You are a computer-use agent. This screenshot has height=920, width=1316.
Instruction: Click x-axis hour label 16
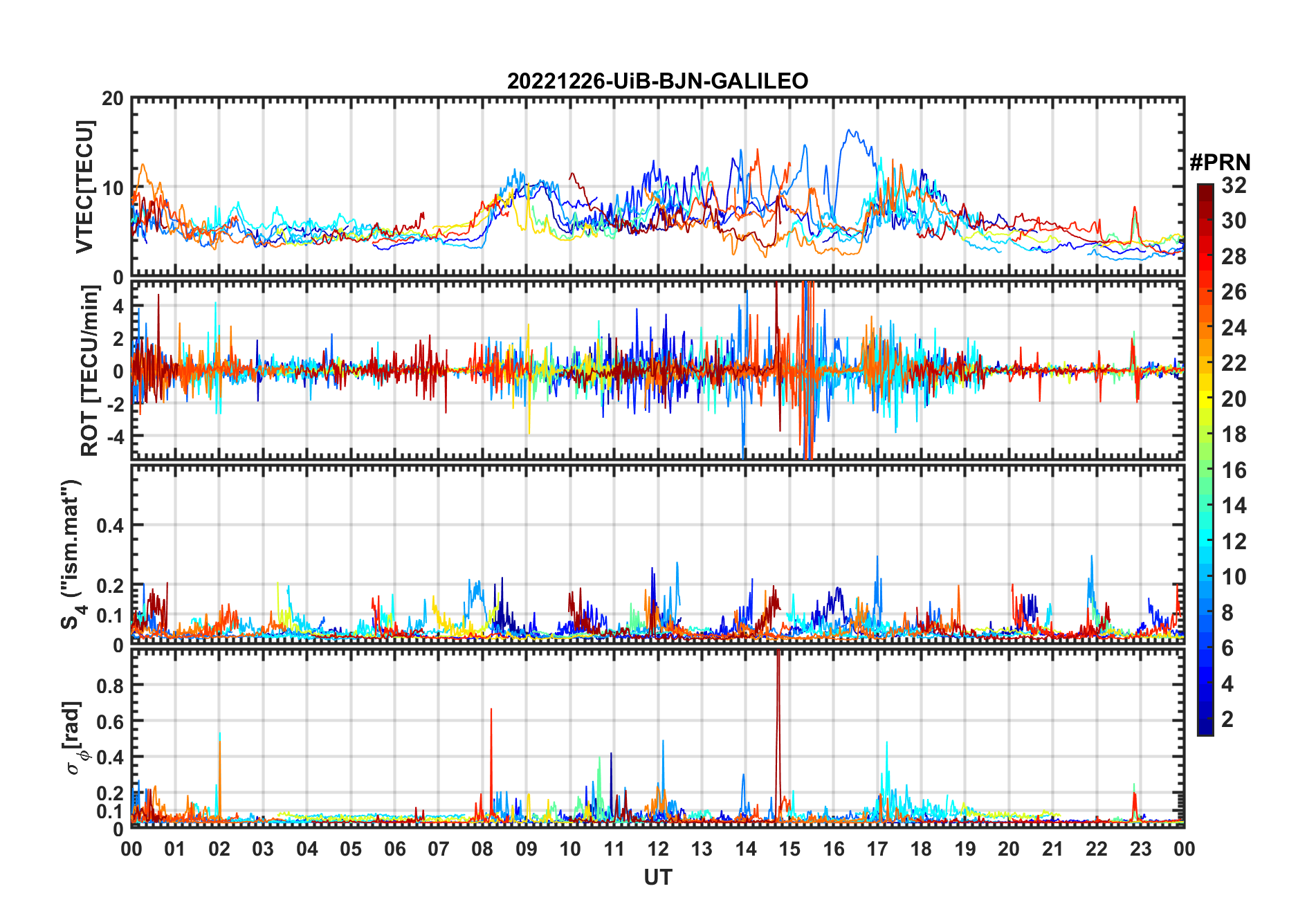coord(833,849)
